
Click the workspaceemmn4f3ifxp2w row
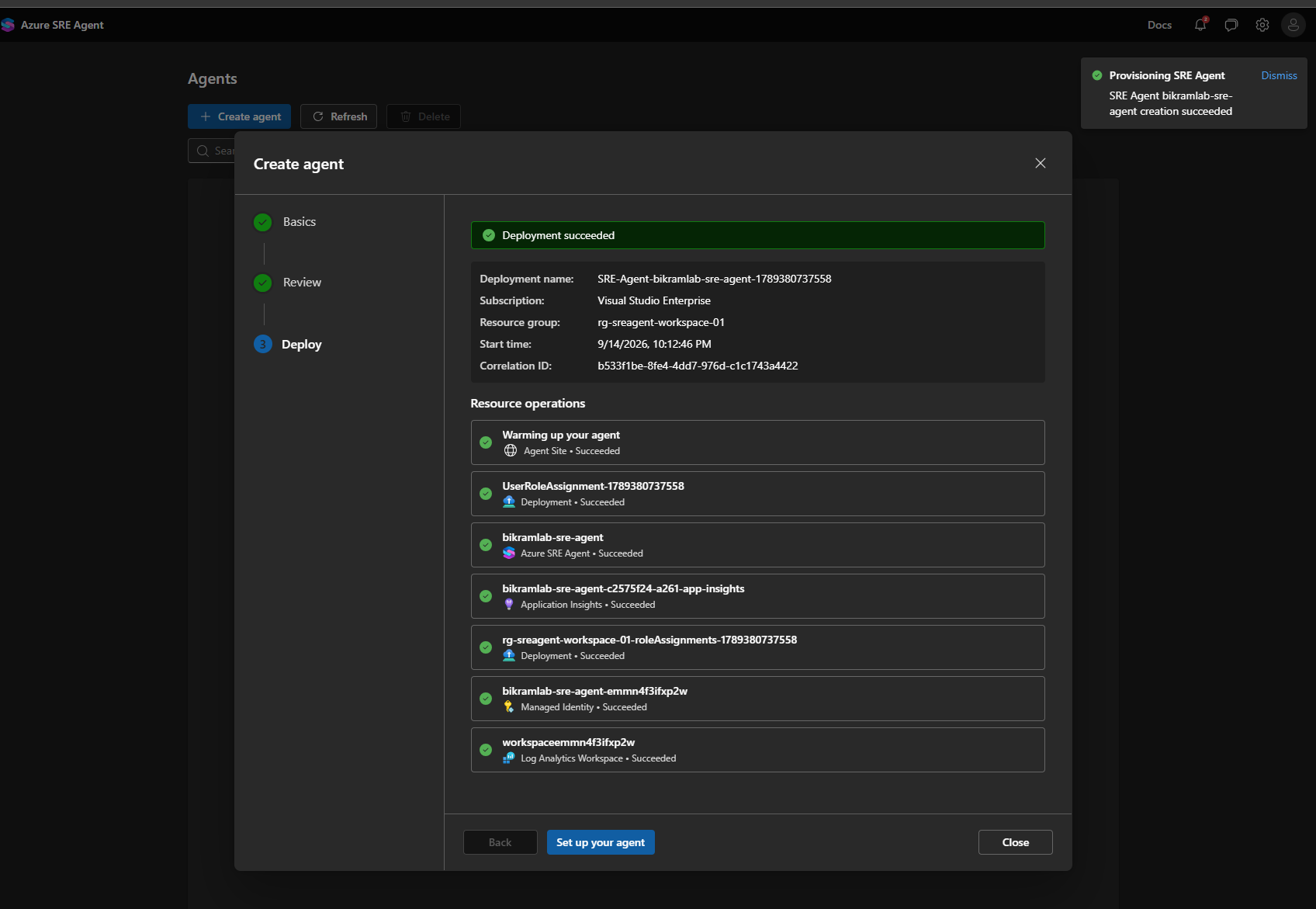(757, 750)
